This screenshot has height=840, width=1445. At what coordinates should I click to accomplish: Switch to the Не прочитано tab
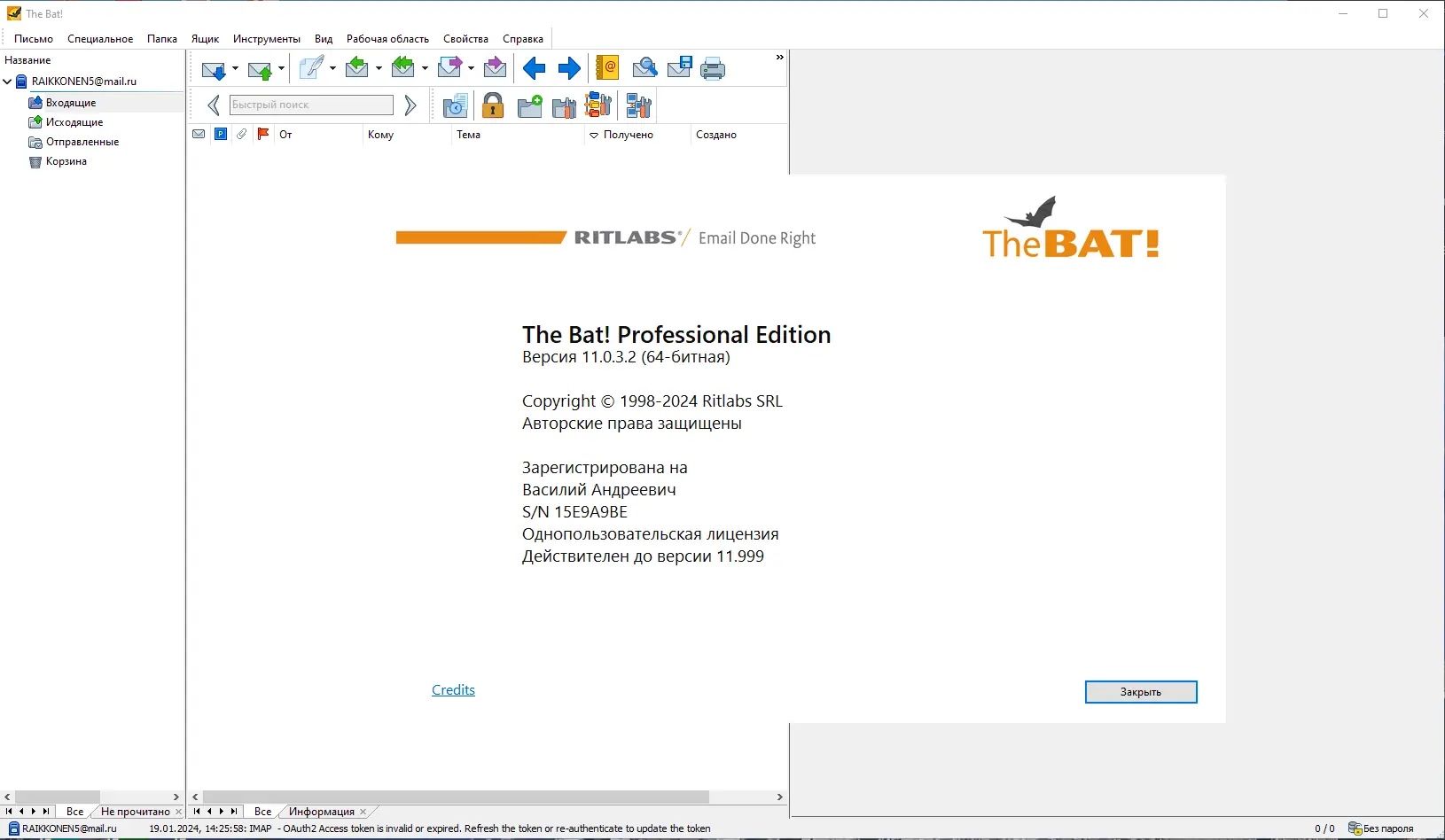click(135, 812)
